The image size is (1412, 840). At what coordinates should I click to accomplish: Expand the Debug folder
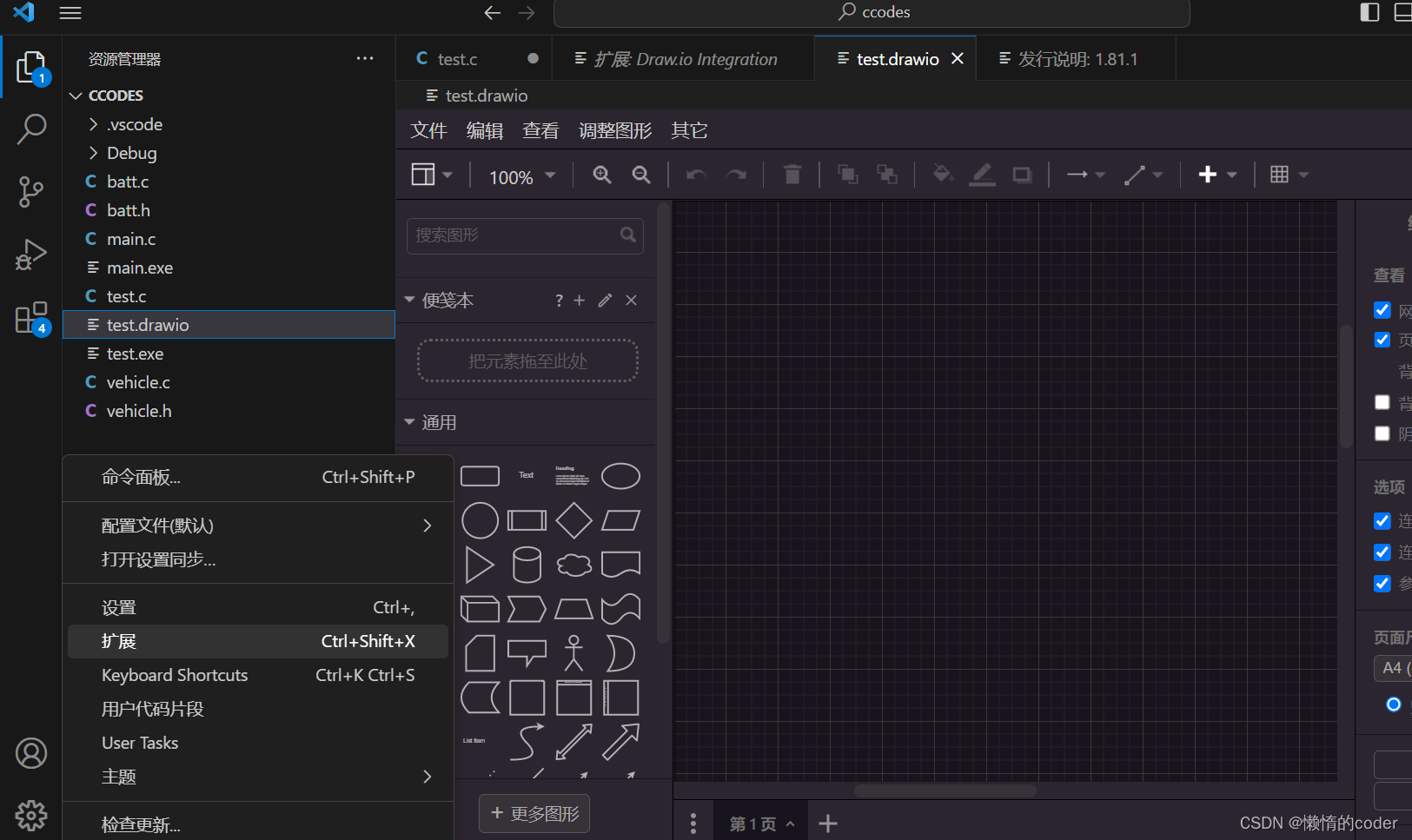pyautogui.click(x=93, y=153)
